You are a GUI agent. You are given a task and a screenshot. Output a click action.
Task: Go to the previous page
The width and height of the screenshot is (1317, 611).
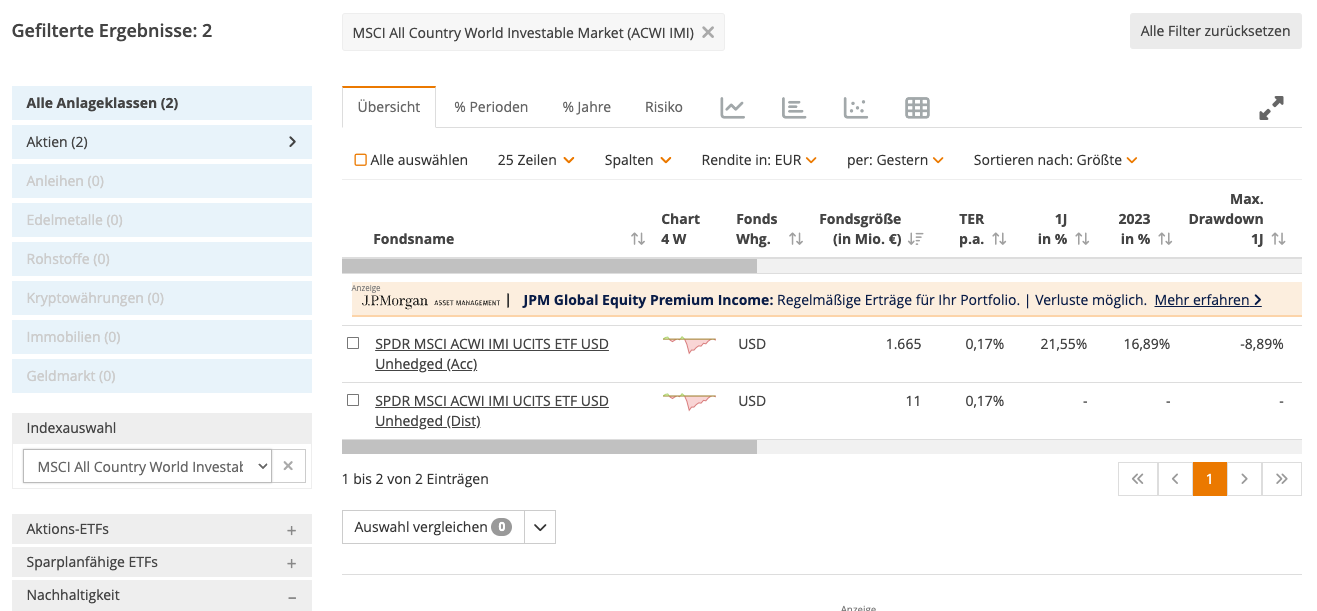pos(1176,479)
